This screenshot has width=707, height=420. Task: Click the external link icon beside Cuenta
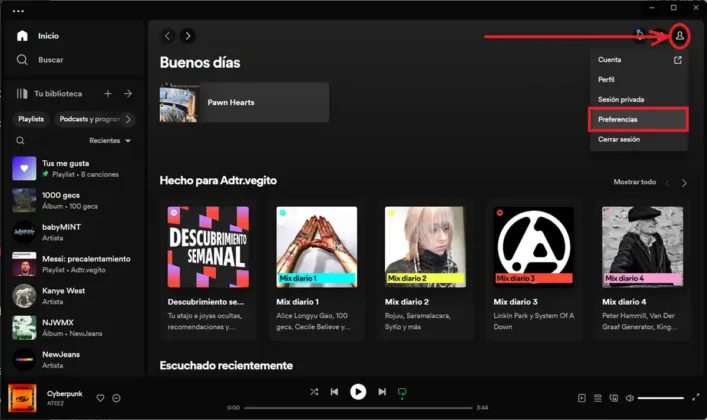tap(678, 60)
